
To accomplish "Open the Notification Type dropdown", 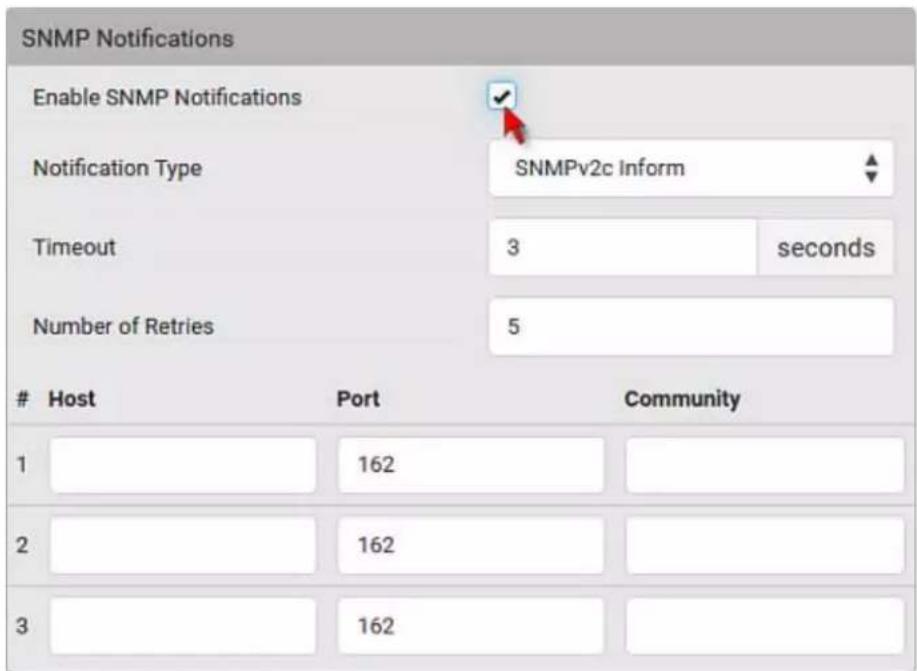I will [x=691, y=168].
